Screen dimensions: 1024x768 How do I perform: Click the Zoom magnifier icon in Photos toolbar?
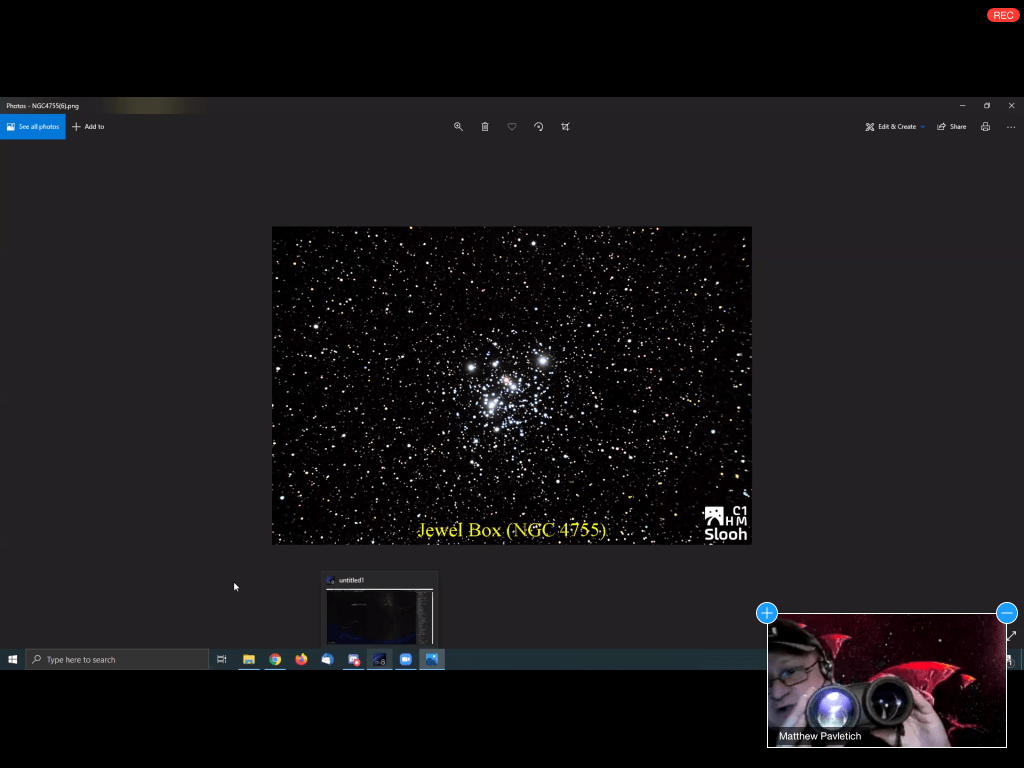tap(458, 127)
